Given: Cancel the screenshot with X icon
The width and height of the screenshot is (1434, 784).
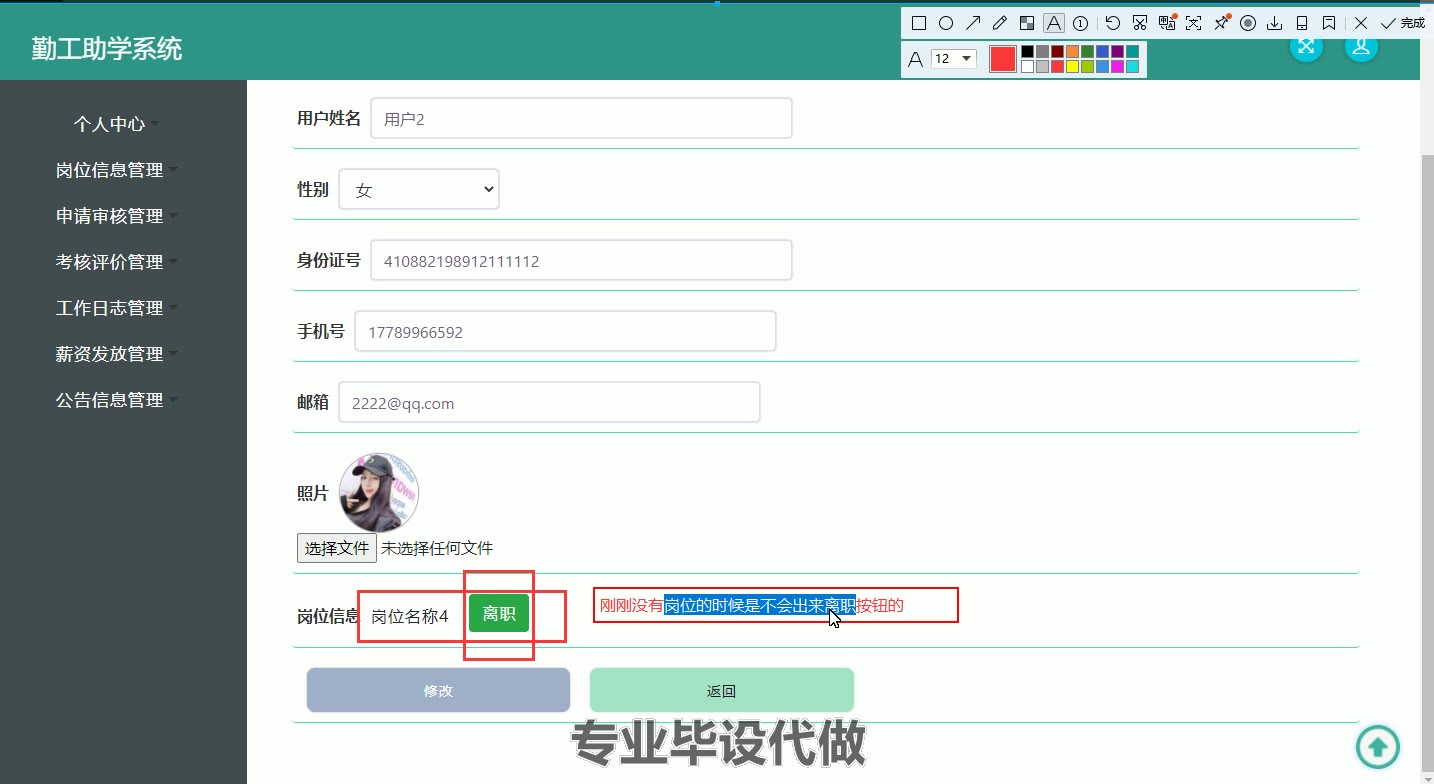Looking at the screenshot, I should tap(1361, 23).
